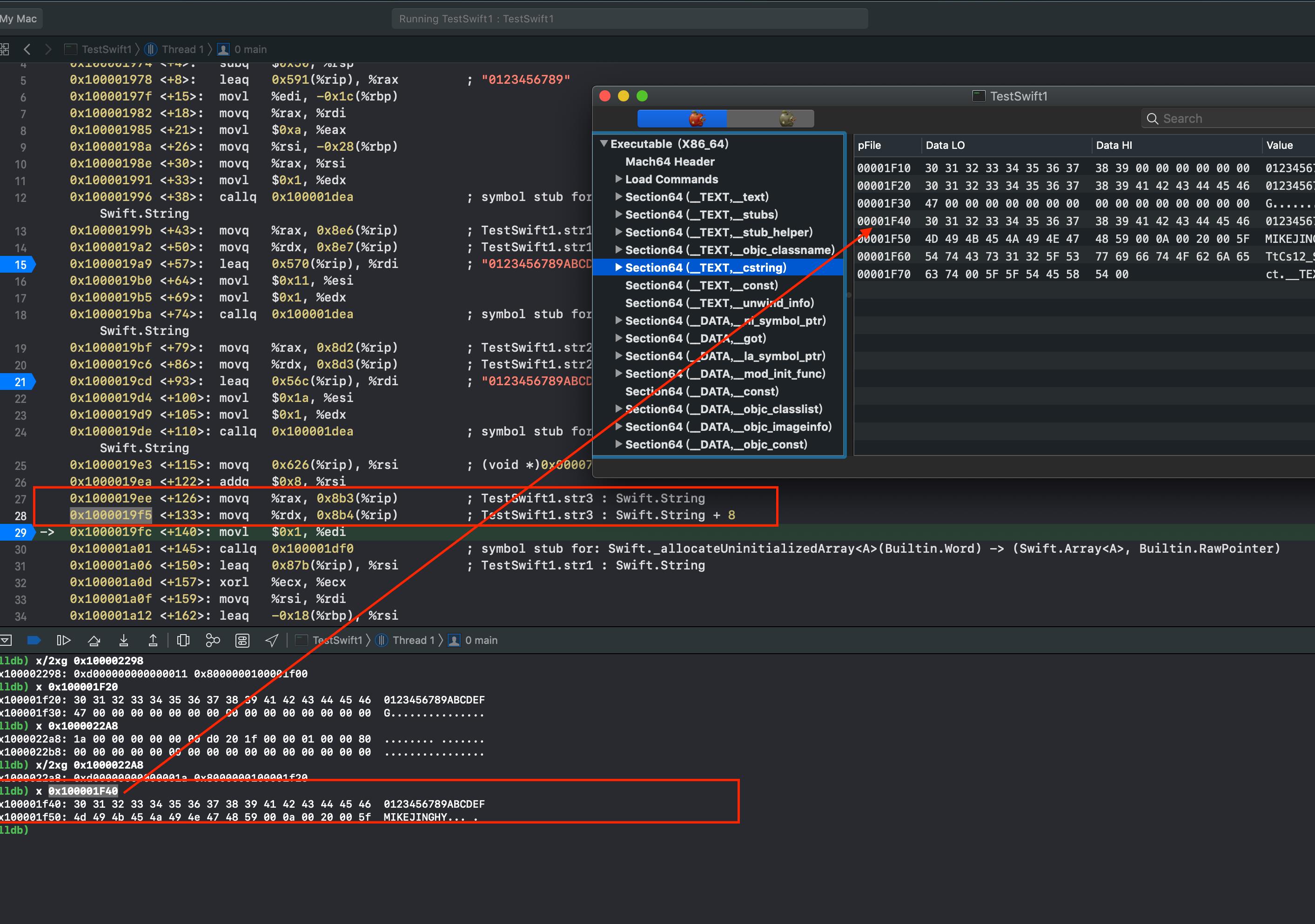Select hex row 00001F10
This screenshot has width=1315, height=924.
(x=1084, y=168)
